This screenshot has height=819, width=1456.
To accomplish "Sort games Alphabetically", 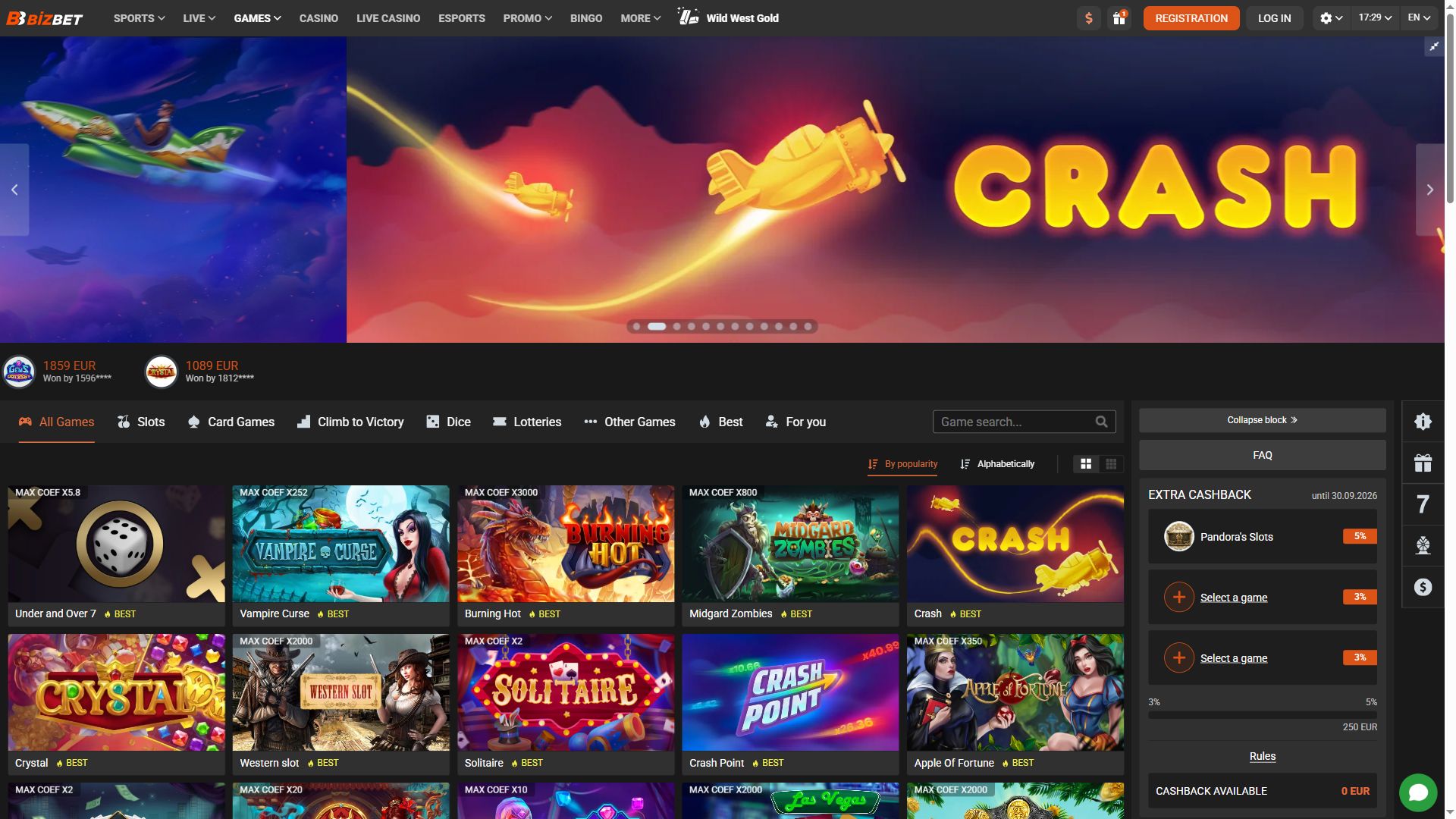I will tap(997, 464).
